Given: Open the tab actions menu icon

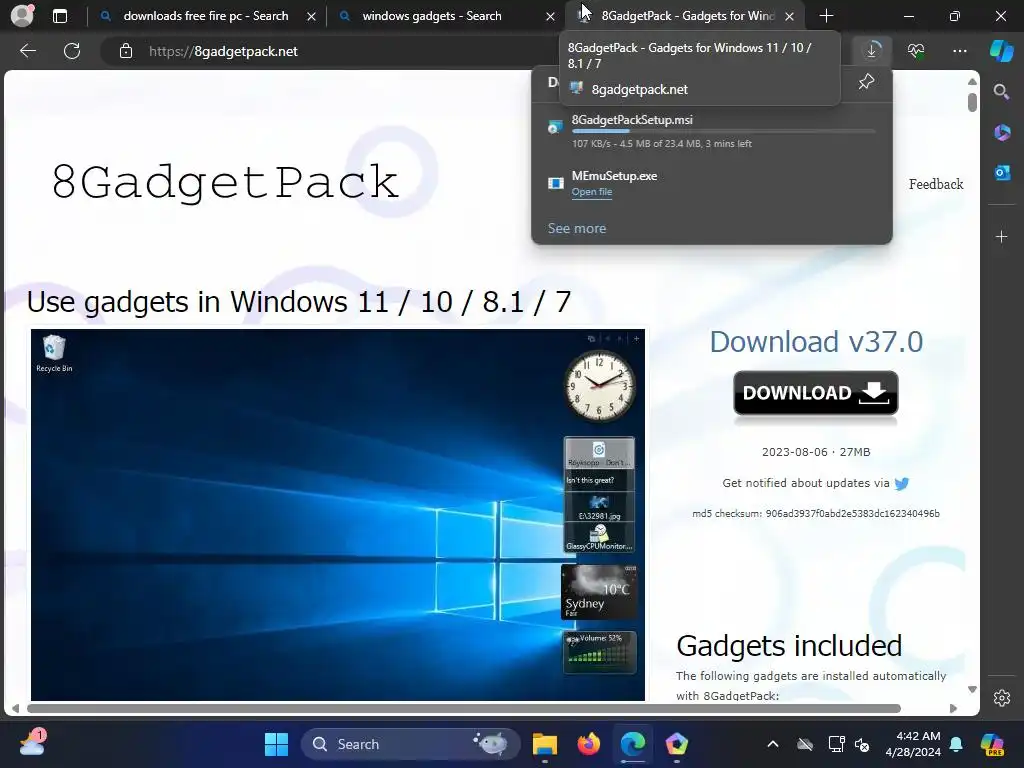Looking at the screenshot, I should pyautogui.click(x=60, y=16).
